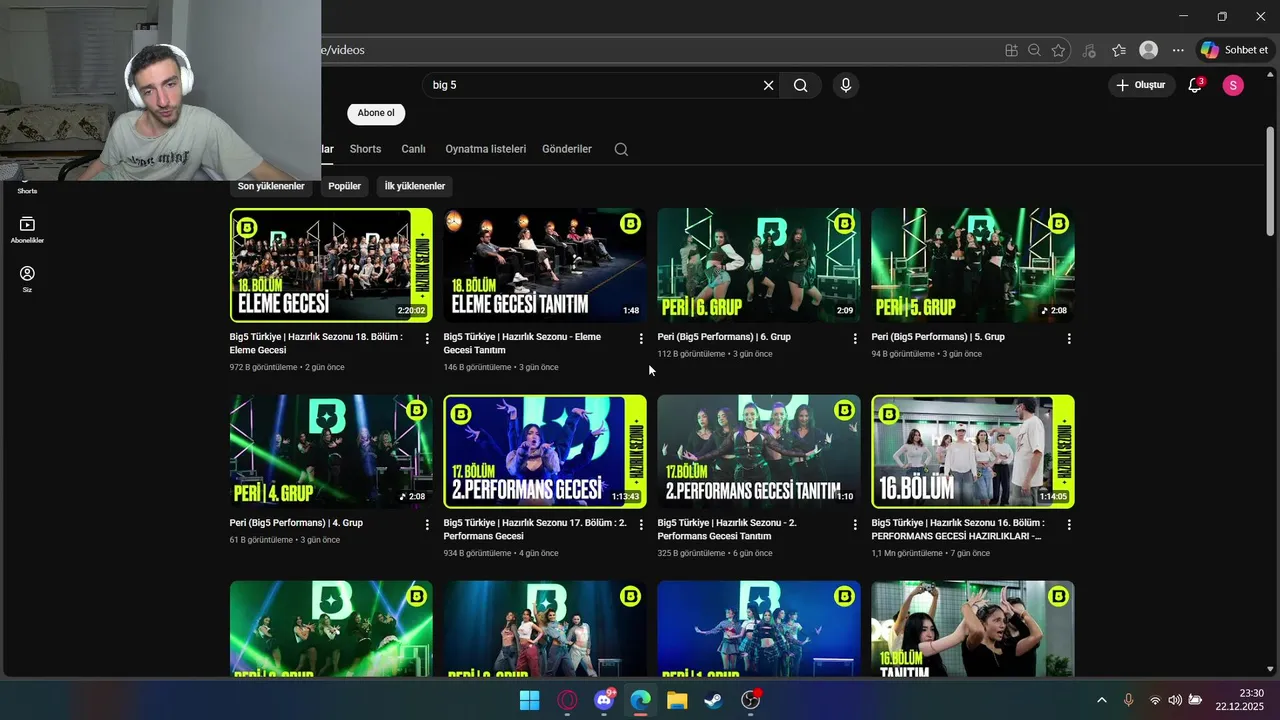Open the Edge browser profile icon
The height and width of the screenshot is (720, 1280).
point(1149,50)
